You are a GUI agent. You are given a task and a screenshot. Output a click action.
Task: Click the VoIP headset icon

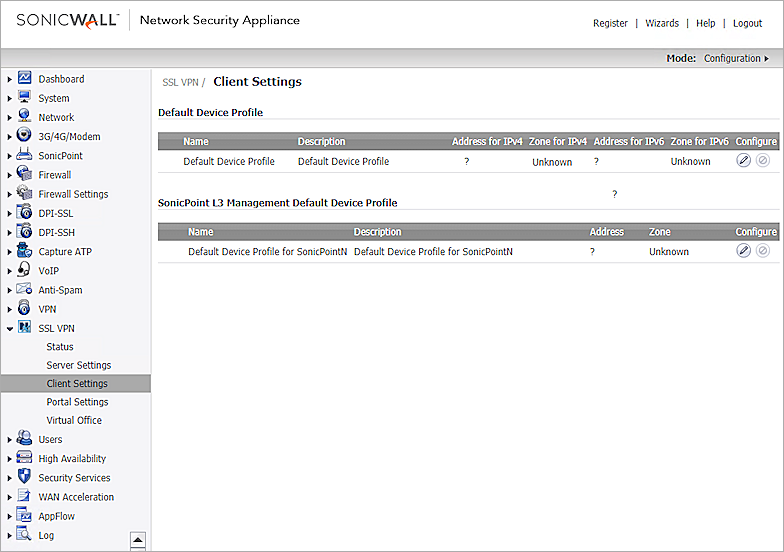[25, 270]
